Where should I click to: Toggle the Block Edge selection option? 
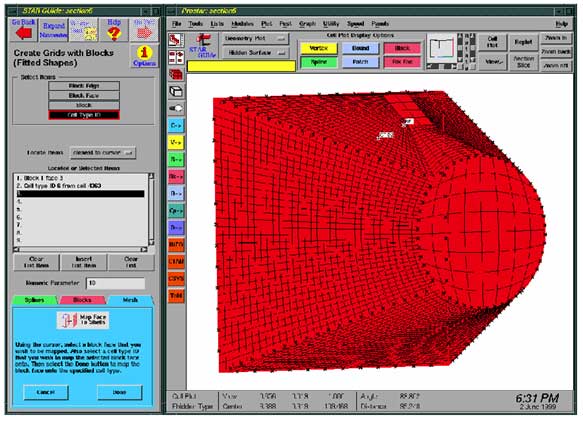[84, 86]
